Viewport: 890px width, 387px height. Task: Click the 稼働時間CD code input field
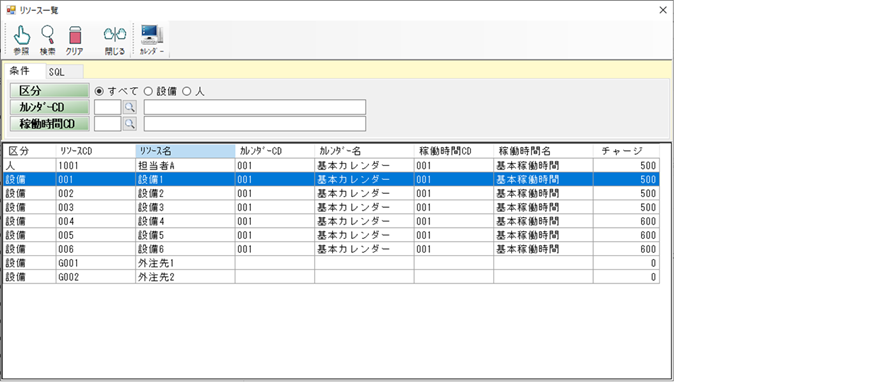108,124
